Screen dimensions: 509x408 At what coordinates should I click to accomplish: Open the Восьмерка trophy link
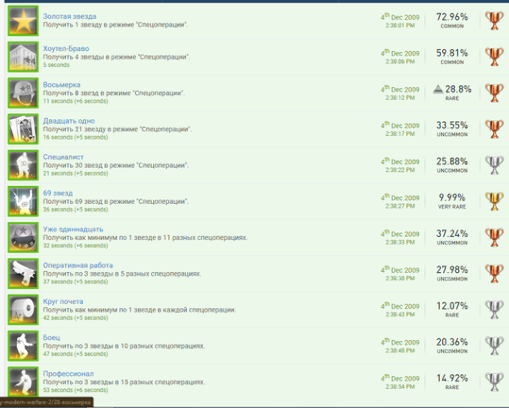[61, 85]
